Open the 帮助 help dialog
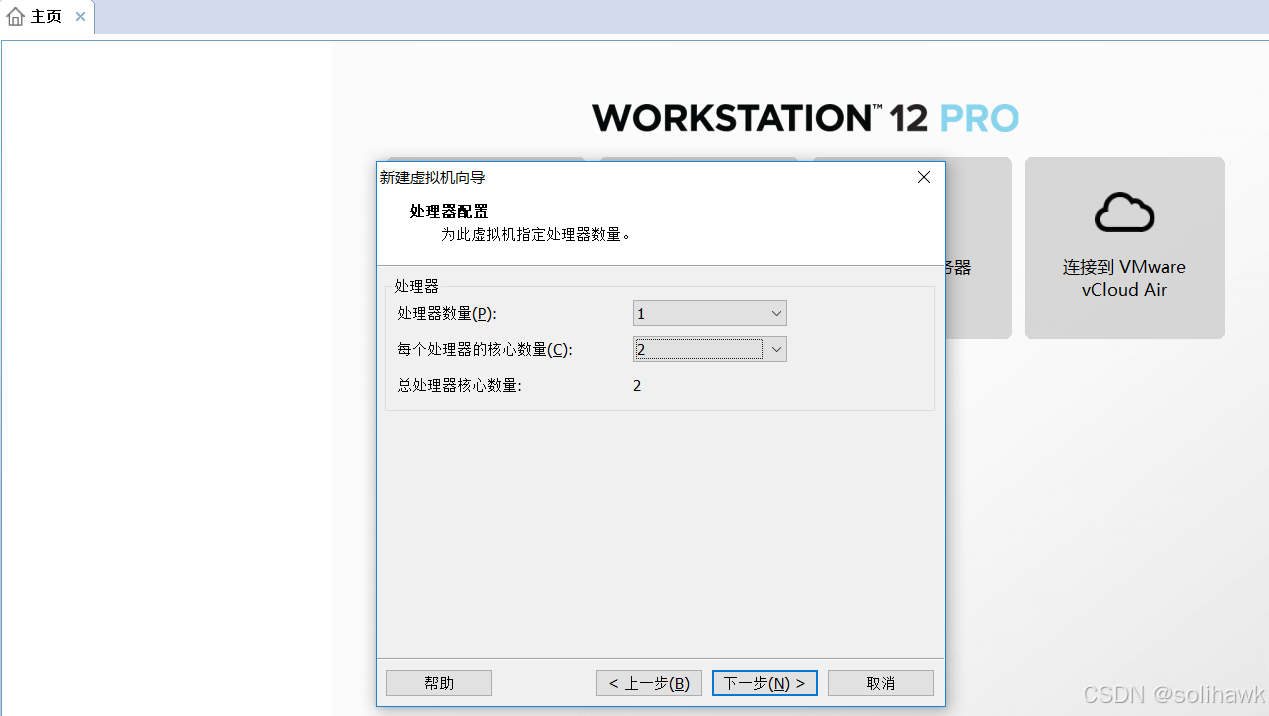The height and width of the screenshot is (716, 1269). [x=438, y=683]
